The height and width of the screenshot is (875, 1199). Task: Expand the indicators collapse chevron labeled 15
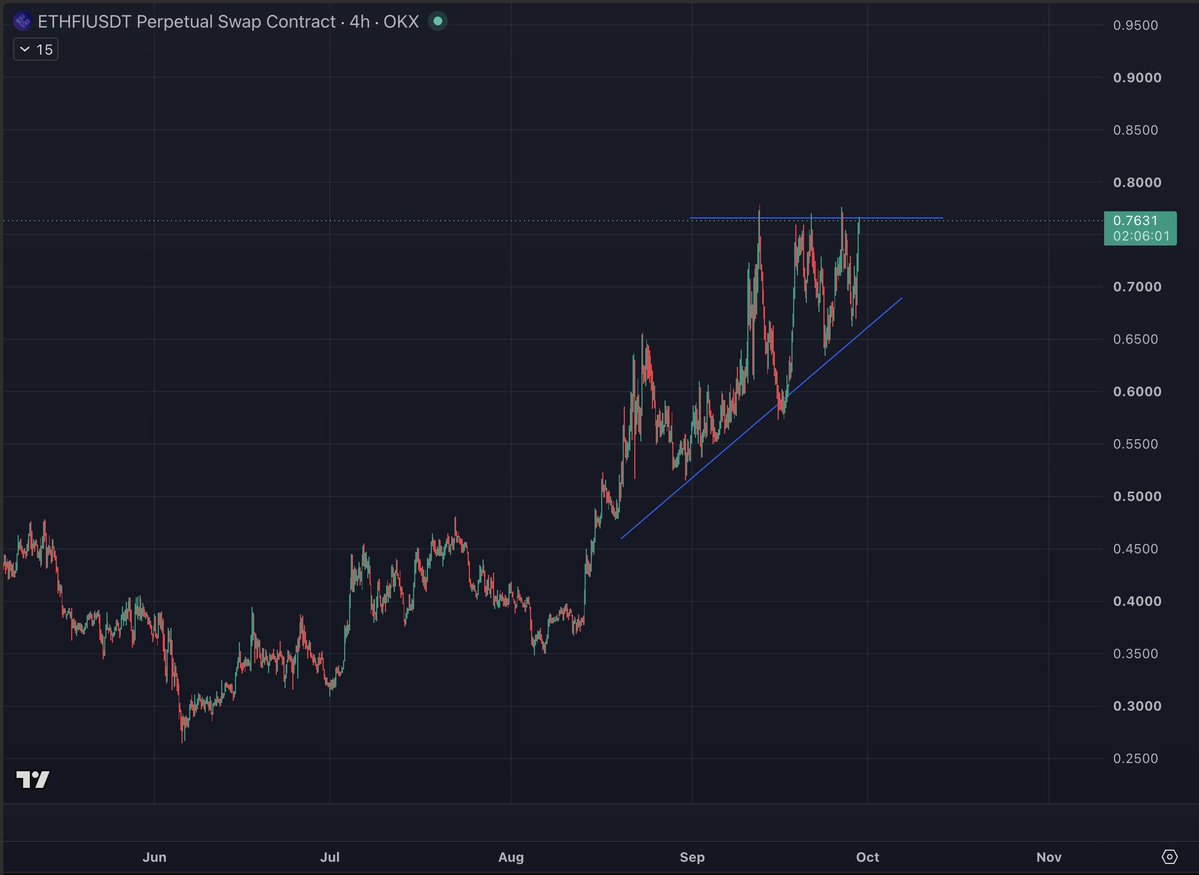point(35,50)
